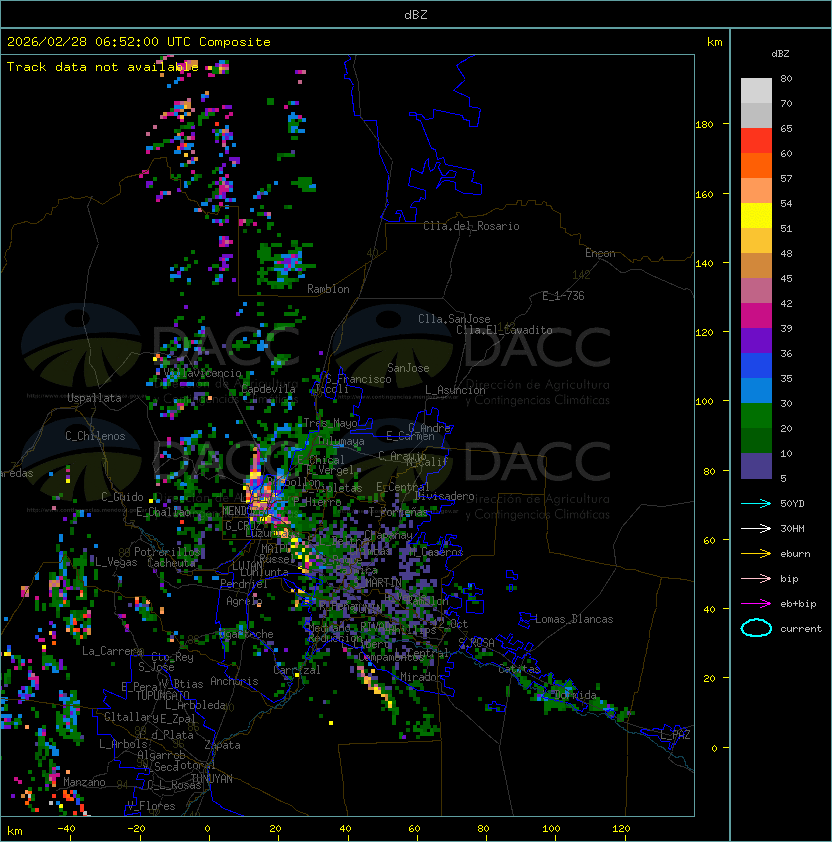The width and height of the screenshot is (832, 842).
Task: Pick the violet swatch in the dBZ scale
Action: pos(756,341)
